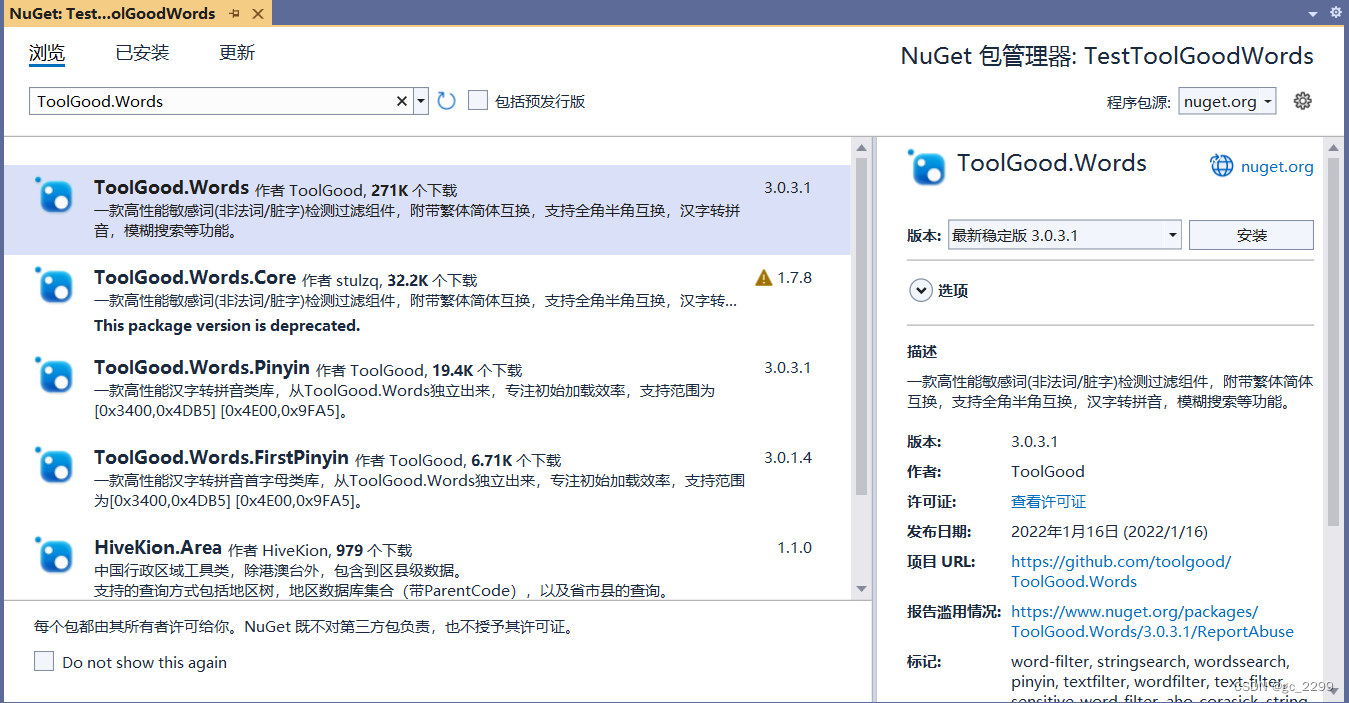Check Do not show this again
This screenshot has width=1349, height=703.
[44, 661]
